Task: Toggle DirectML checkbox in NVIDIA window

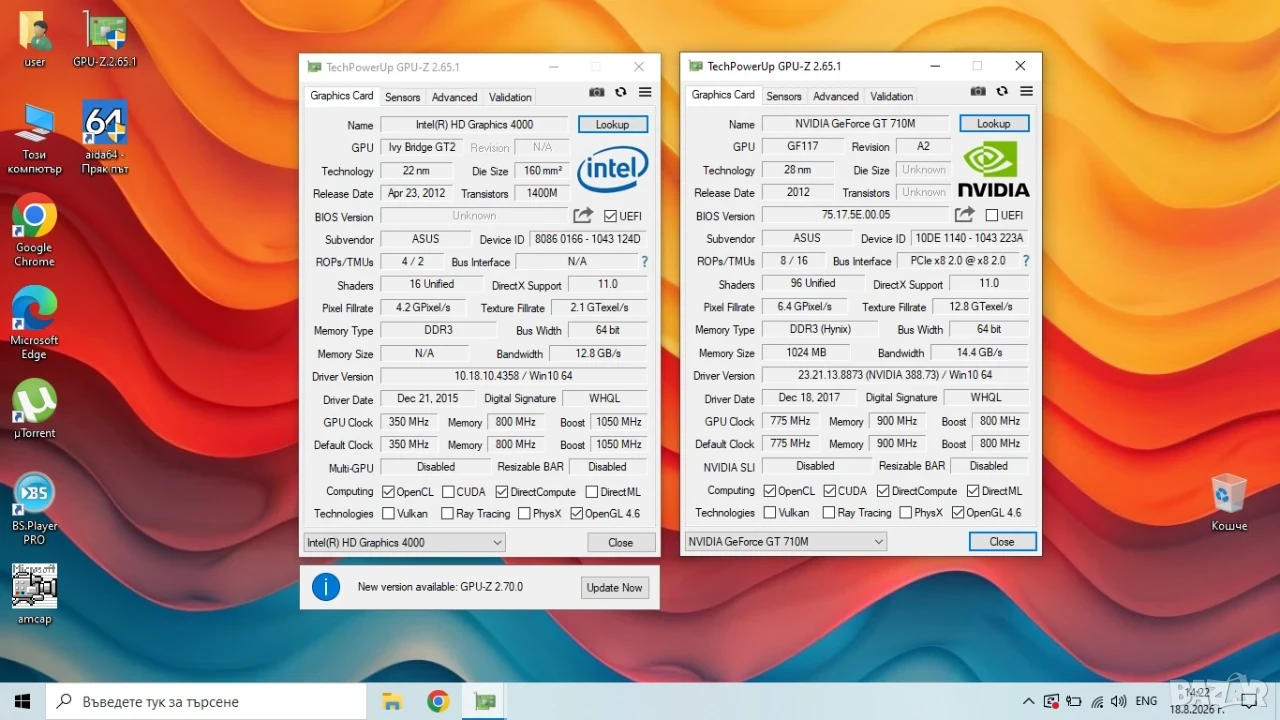Action: [973, 491]
